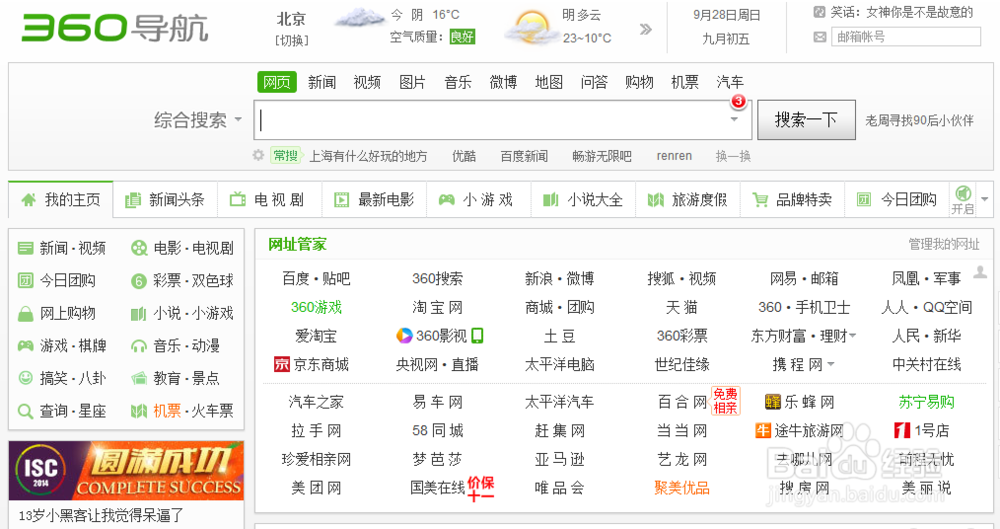Screen dimensions: 1000x529
Task: Click the lottery ball icon by 彩票·双色球
Action: [x=138, y=281]
